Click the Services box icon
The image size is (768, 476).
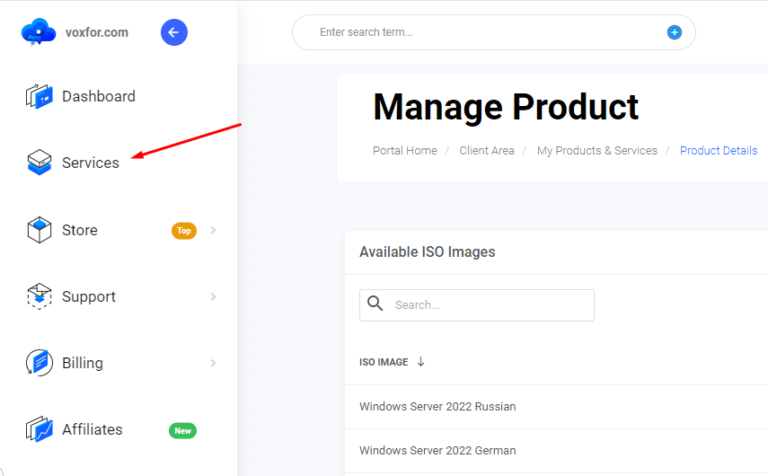click(39, 162)
